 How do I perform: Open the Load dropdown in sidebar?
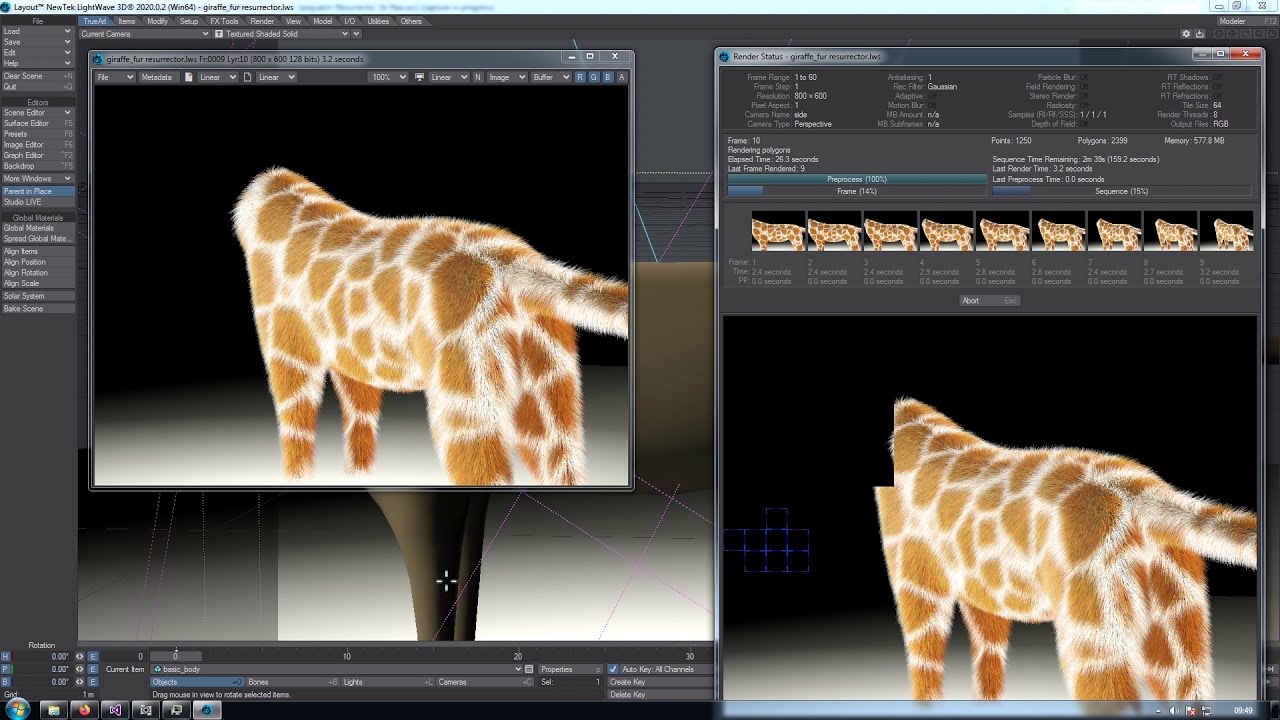[x=37, y=31]
